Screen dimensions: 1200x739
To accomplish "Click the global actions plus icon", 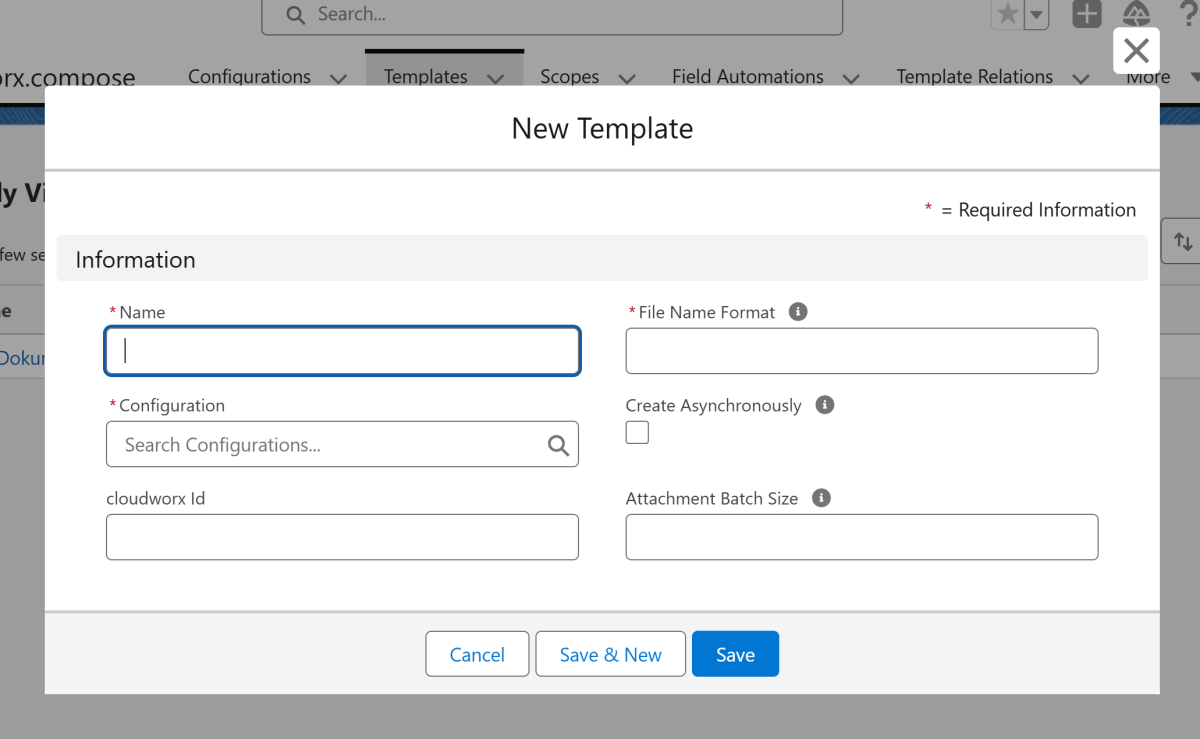I will 1087,14.
